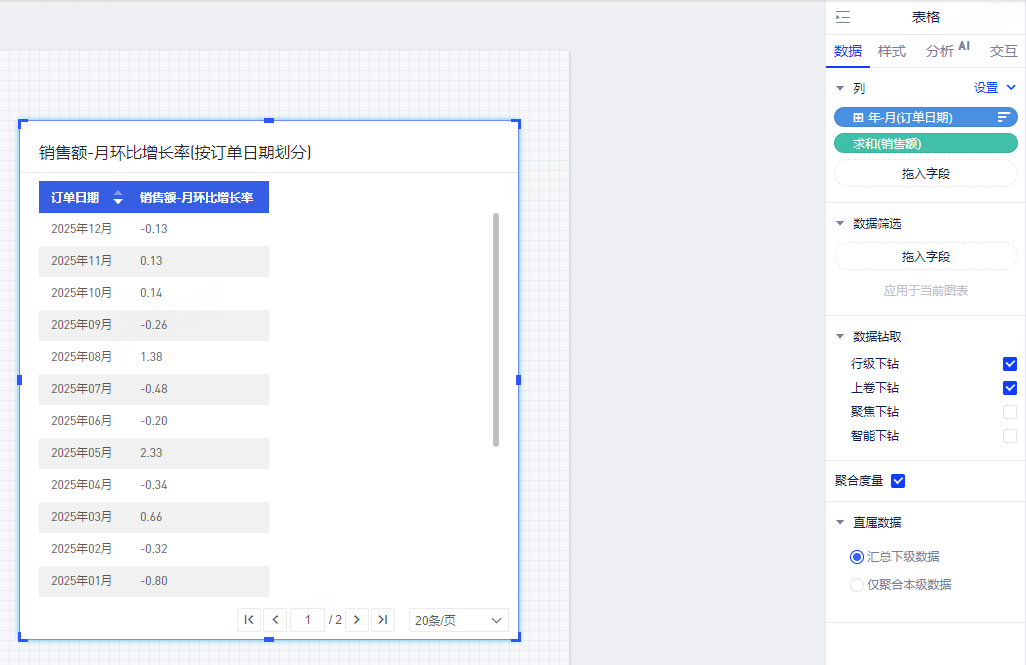The width and height of the screenshot is (1026, 665).
Task: Click the table's vertical scrollbar
Action: point(496,330)
